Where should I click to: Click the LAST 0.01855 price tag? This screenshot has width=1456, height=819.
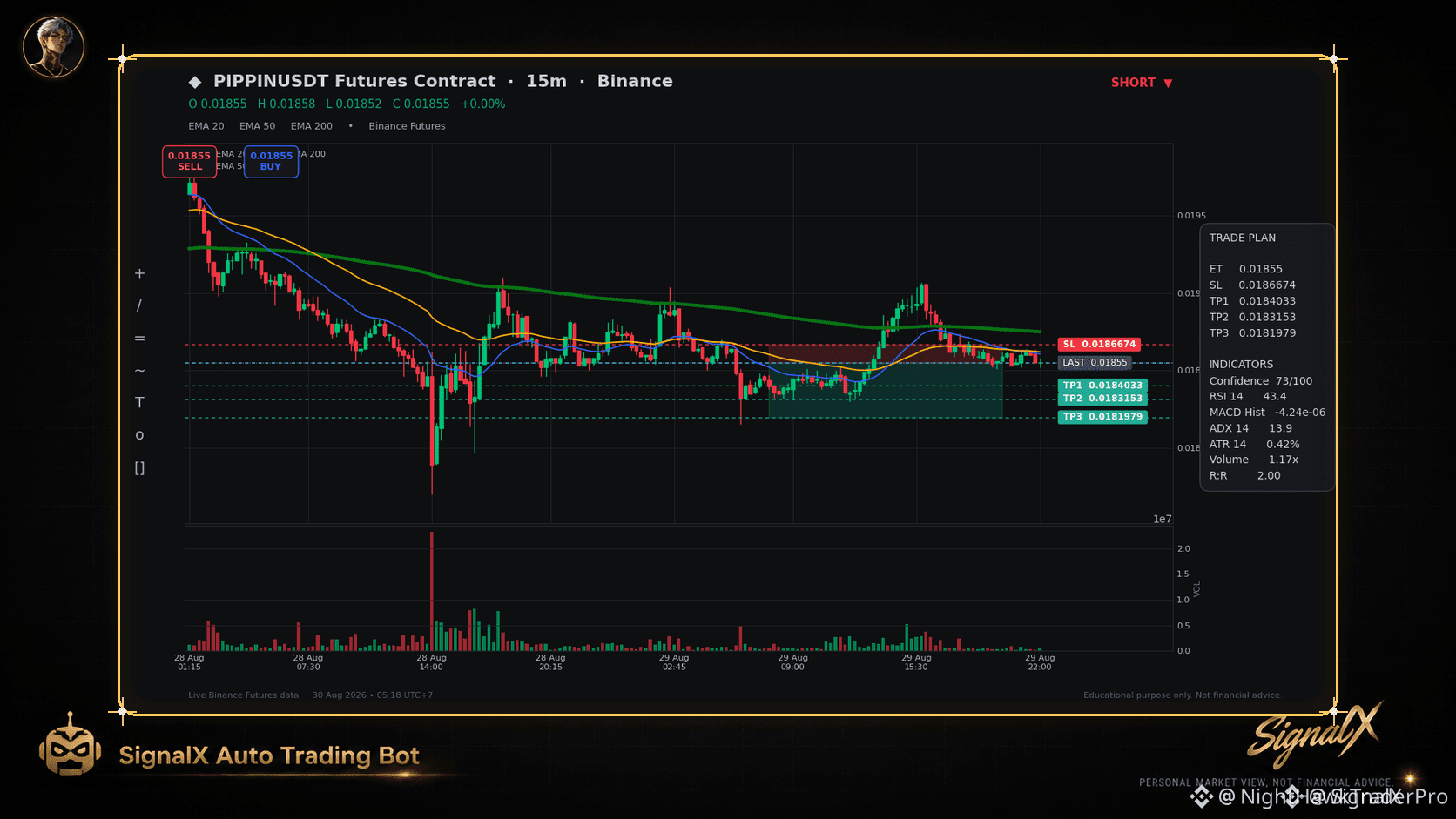coord(1095,363)
